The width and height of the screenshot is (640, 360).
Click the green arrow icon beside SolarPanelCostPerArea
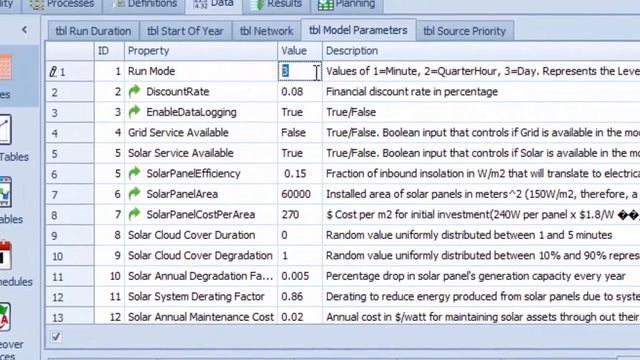(134, 214)
